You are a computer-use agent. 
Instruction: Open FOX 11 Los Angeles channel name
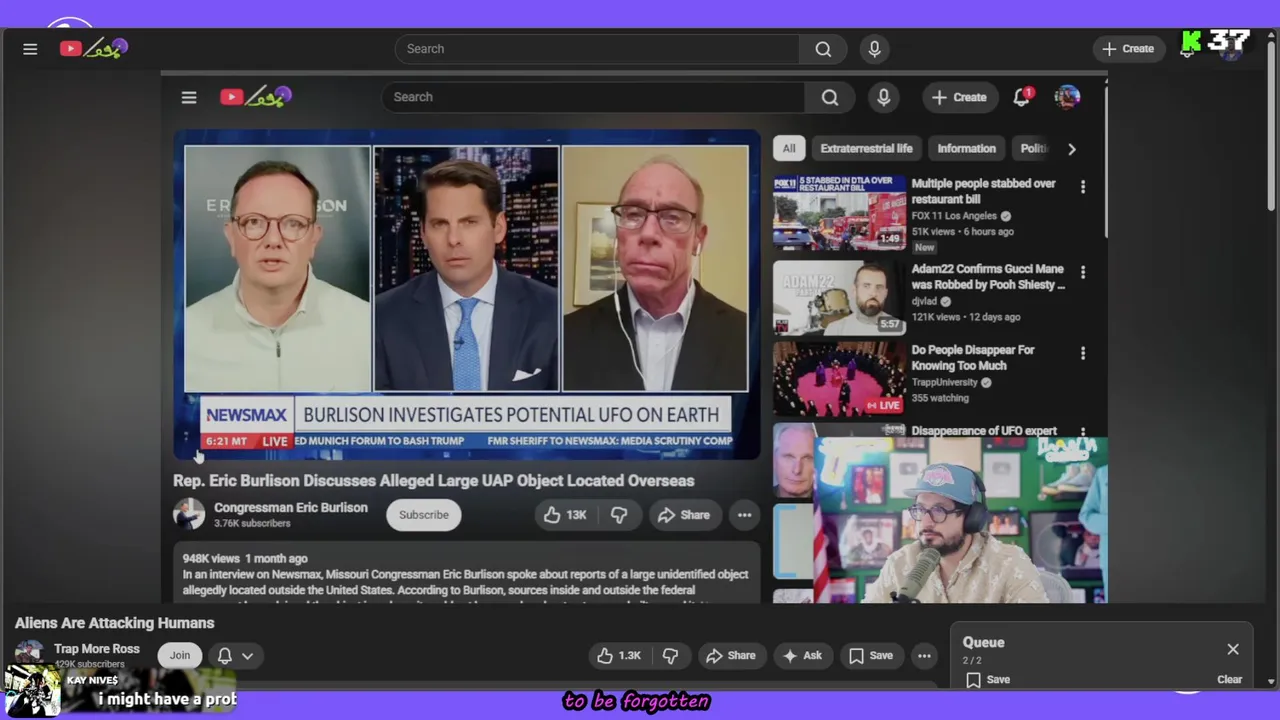(x=954, y=216)
